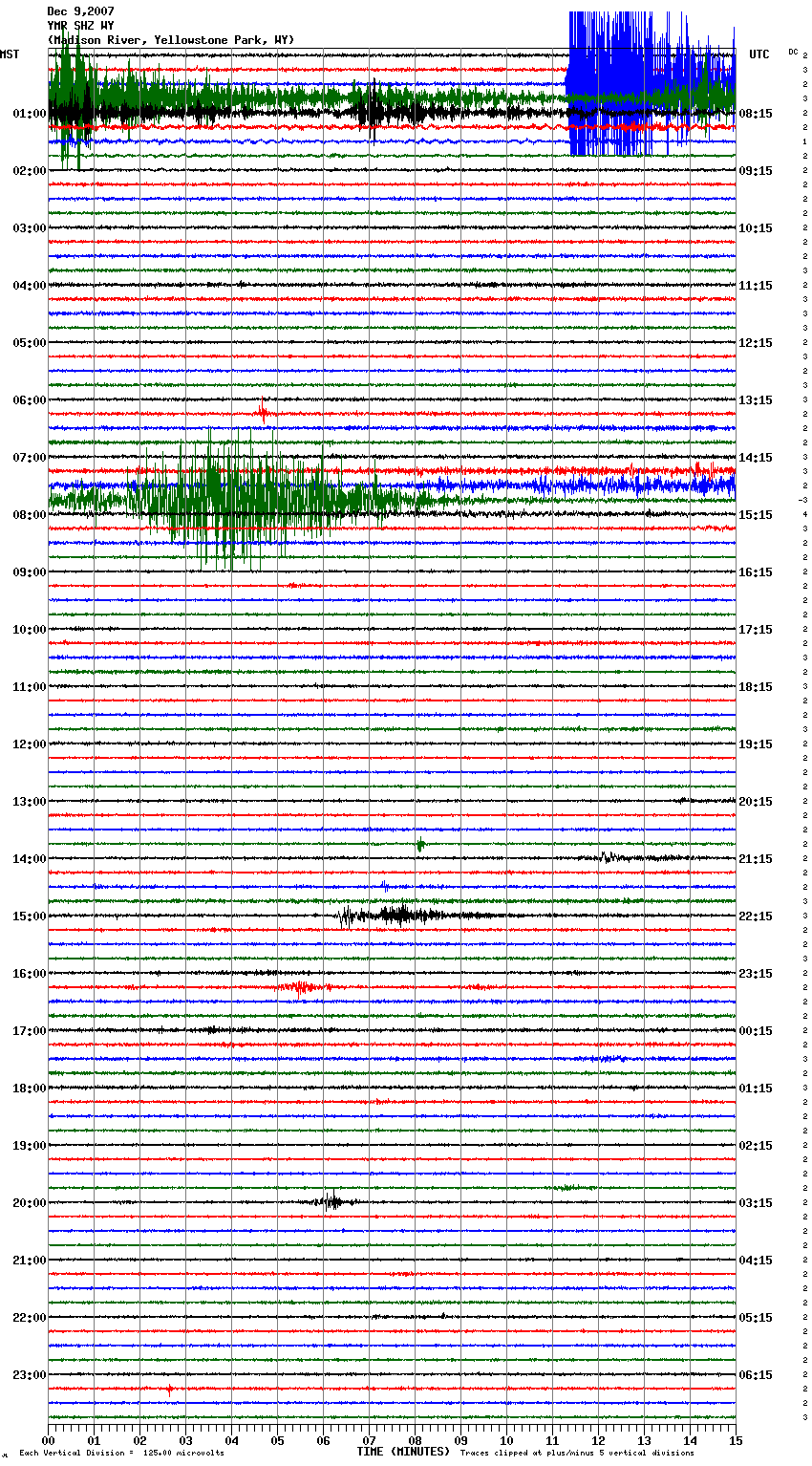Click the '23:15' UTC time label
Screen dimensions: 812x1466
[x=756, y=974]
